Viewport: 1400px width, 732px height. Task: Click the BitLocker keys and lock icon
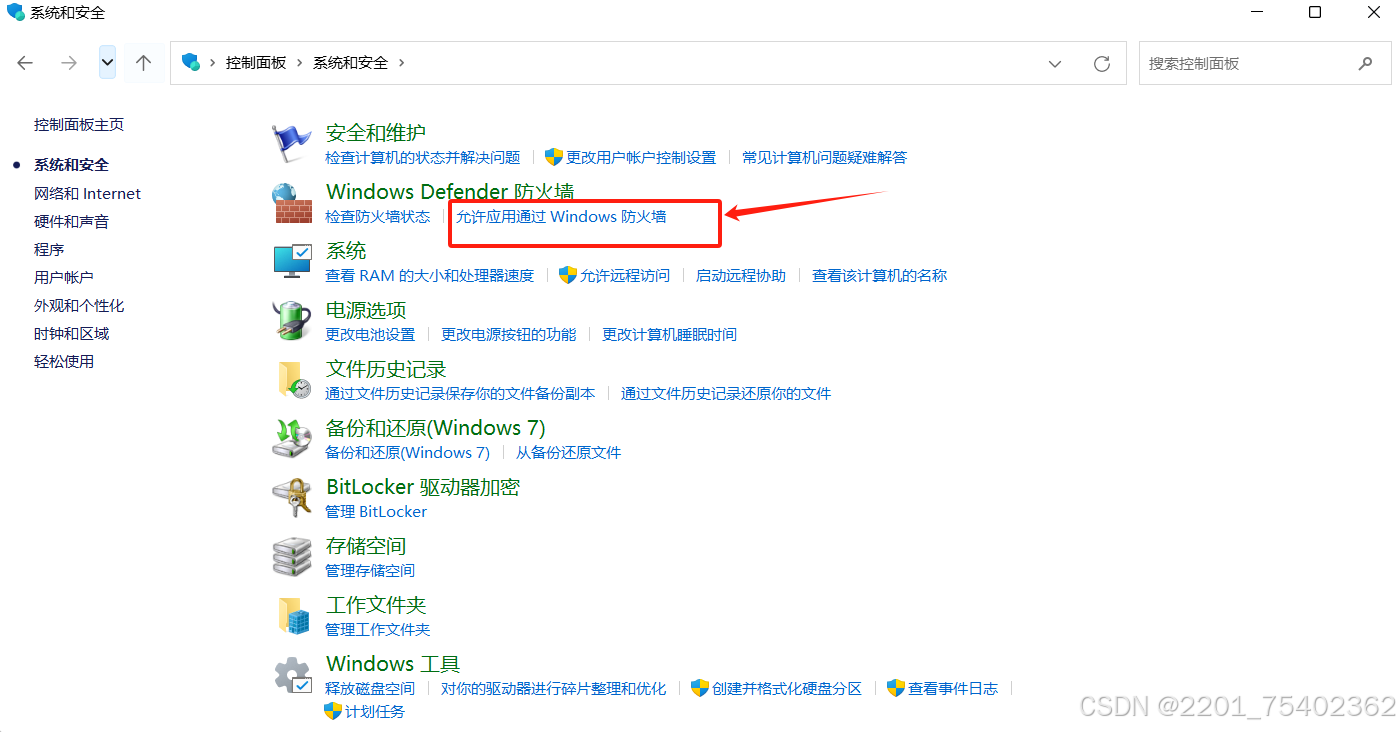pos(292,498)
